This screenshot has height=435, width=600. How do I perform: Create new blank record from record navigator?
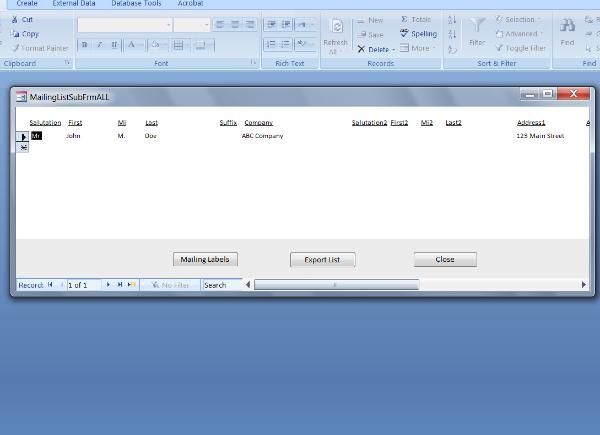coord(131,285)
